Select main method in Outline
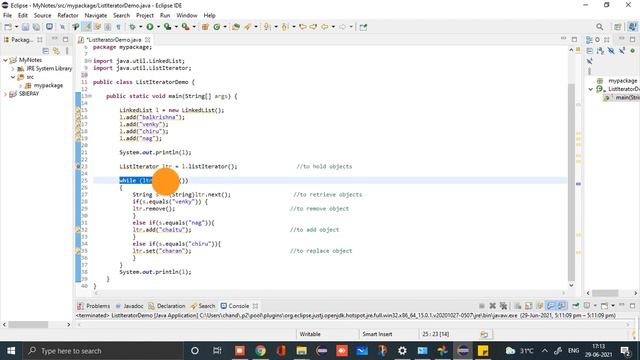 click(x=623, y=98)
